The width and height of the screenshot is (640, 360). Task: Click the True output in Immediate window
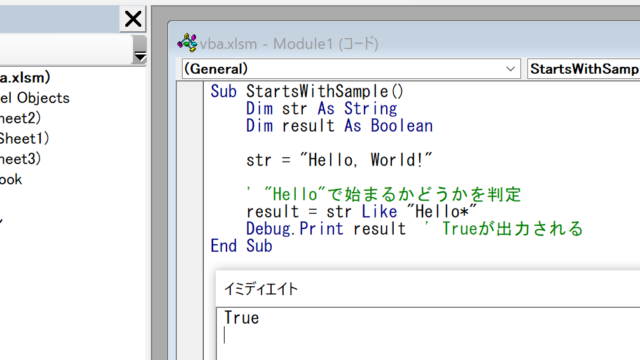(242, 318)
